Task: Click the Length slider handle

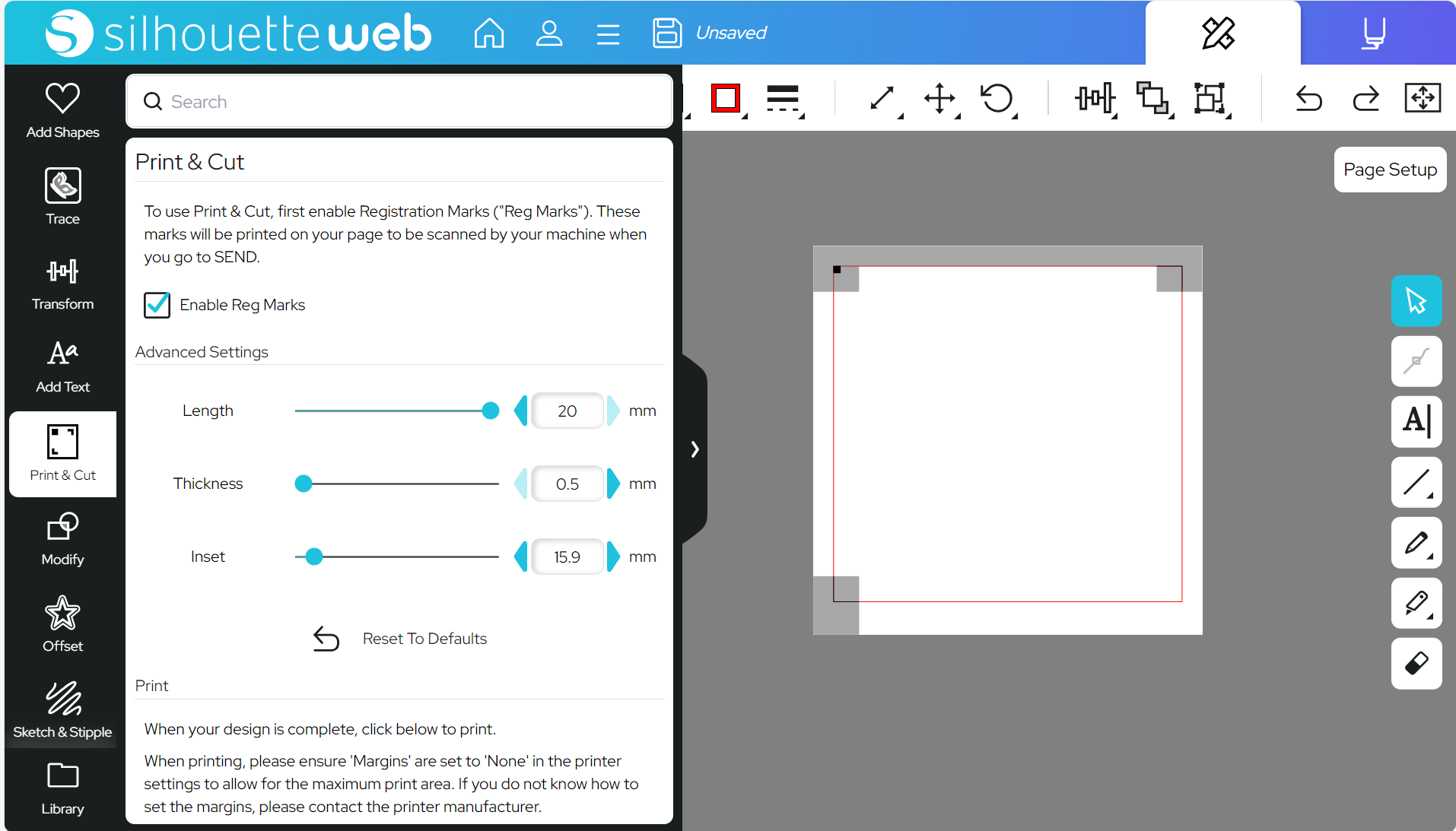Action: coord(491,411)
